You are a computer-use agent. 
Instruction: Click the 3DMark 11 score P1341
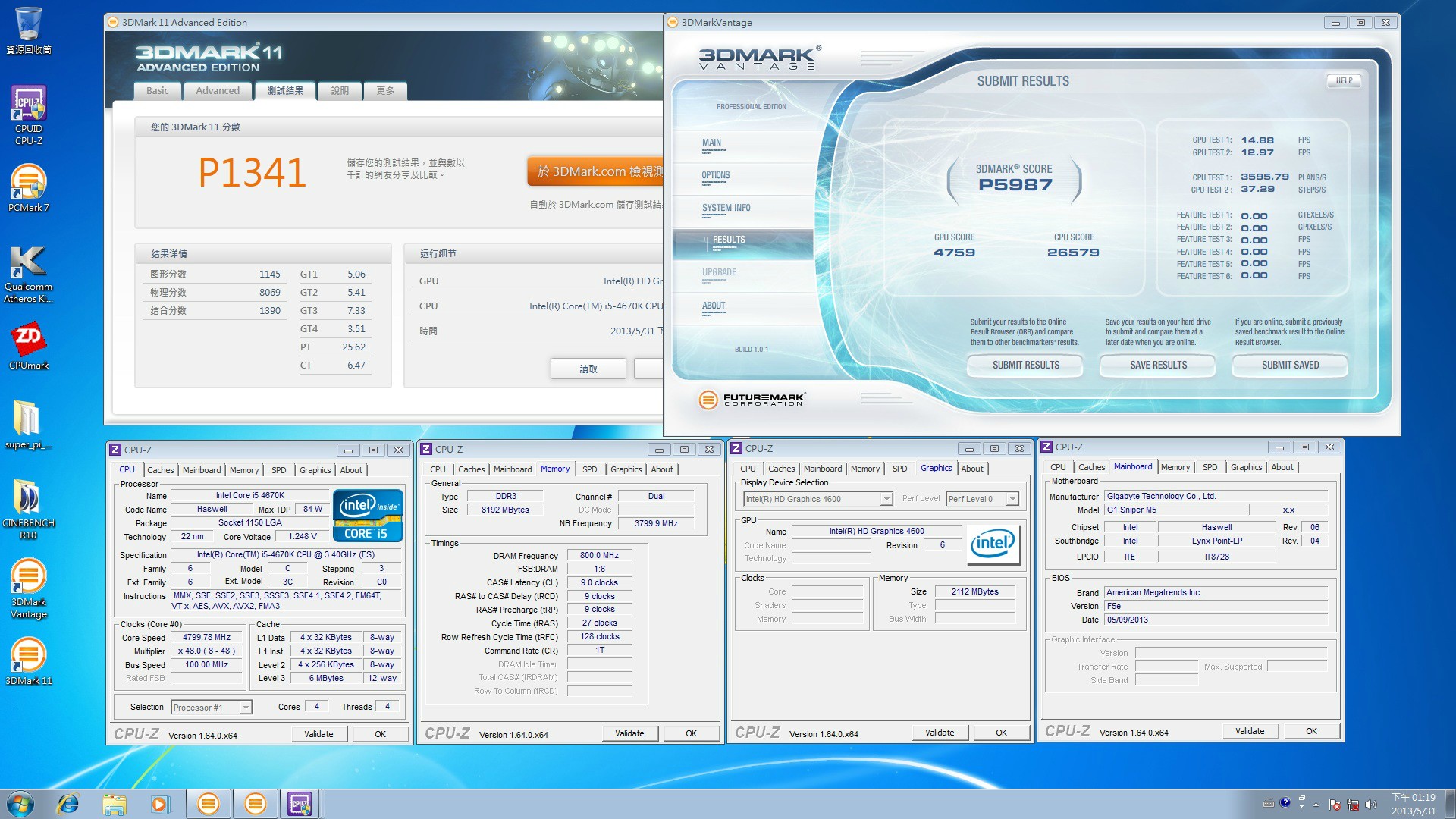252,172
